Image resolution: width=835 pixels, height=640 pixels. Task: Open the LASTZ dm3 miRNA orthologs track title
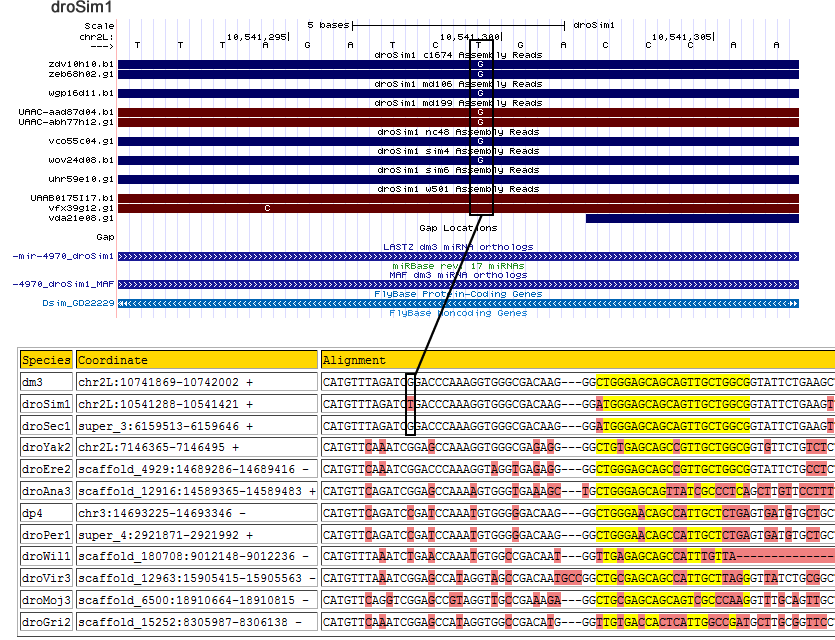click(458, 246)
